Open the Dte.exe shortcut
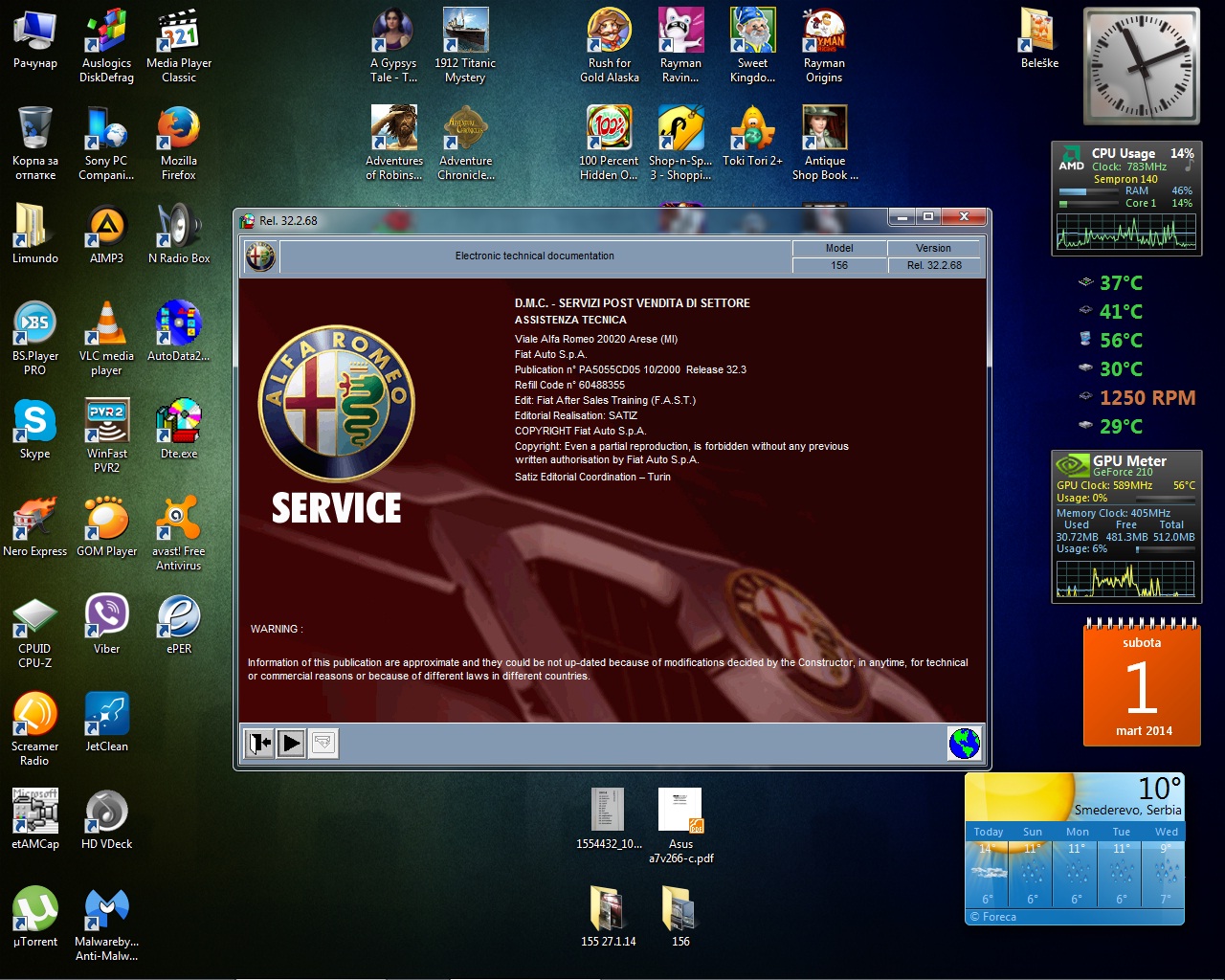This screenshot has height=980, width=1225. coord(179,430)
